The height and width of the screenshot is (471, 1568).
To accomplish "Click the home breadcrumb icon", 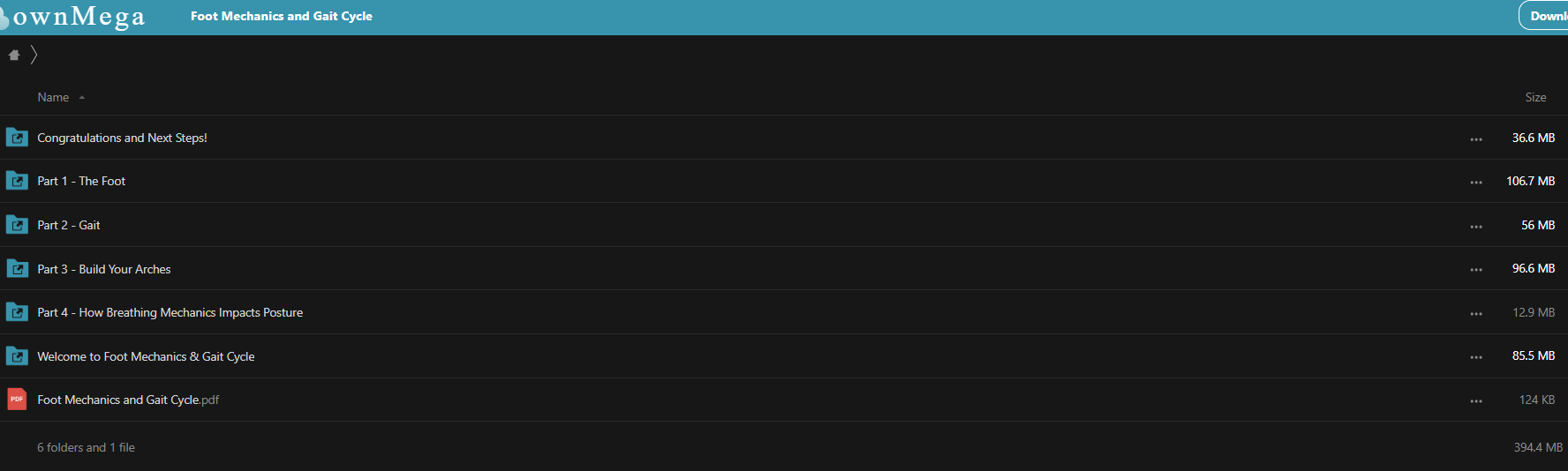I will tap(14, 55).
